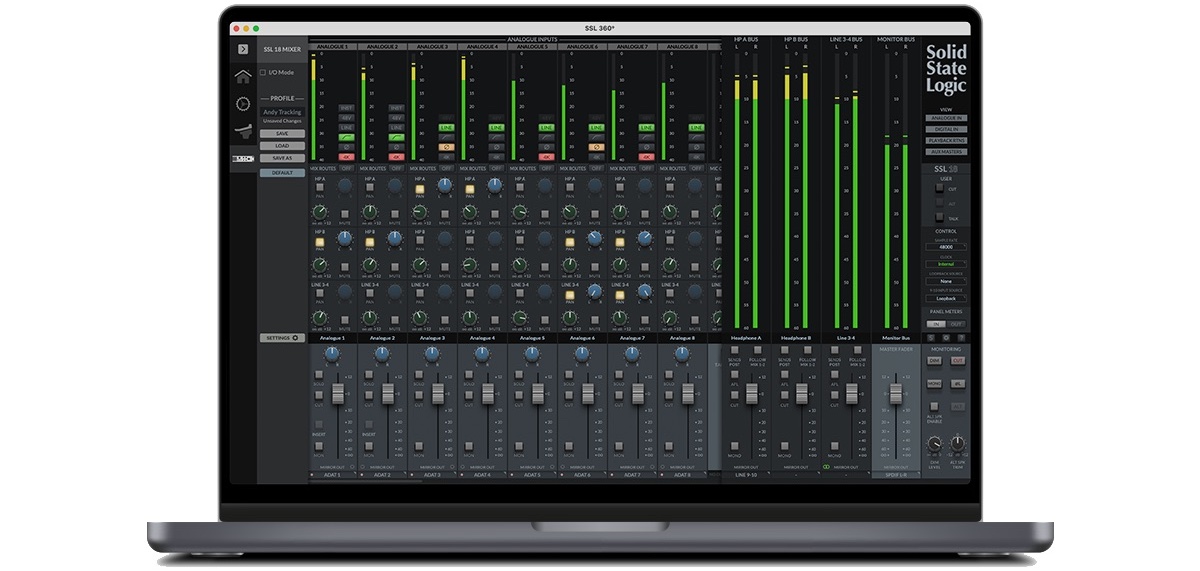Click the SAVE AS profile button

tap(282, 158)
